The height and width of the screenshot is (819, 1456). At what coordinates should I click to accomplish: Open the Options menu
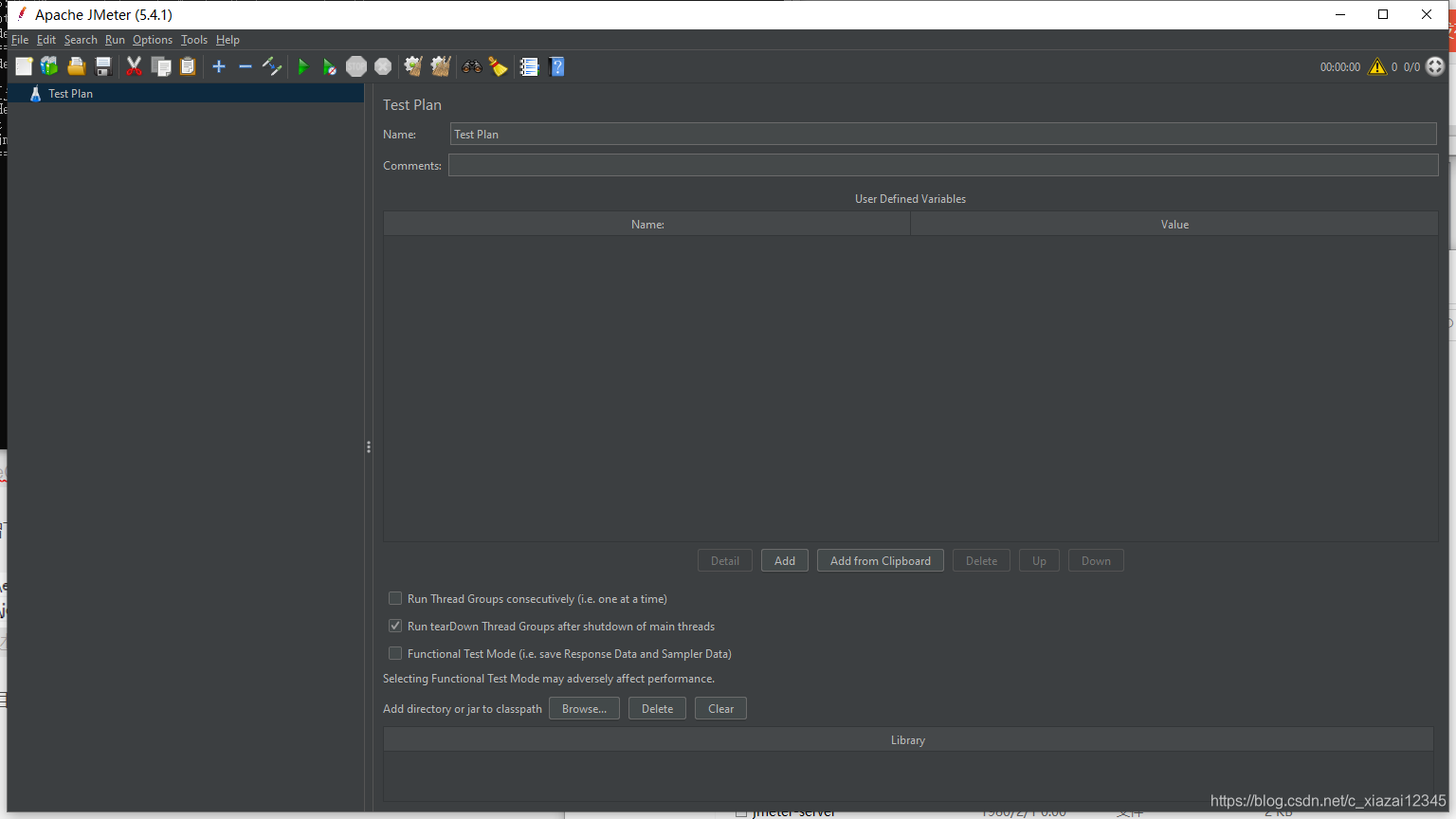coord(153,40)
